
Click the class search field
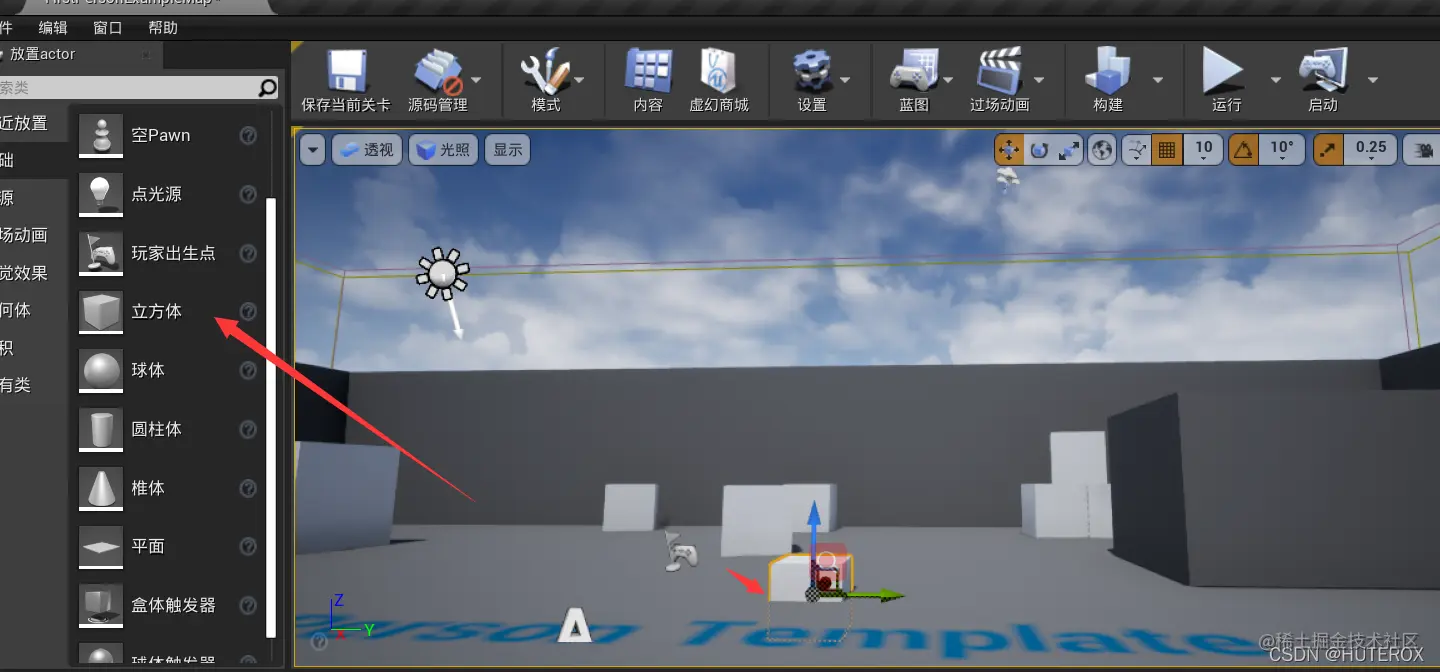click(x=128, y=88)
